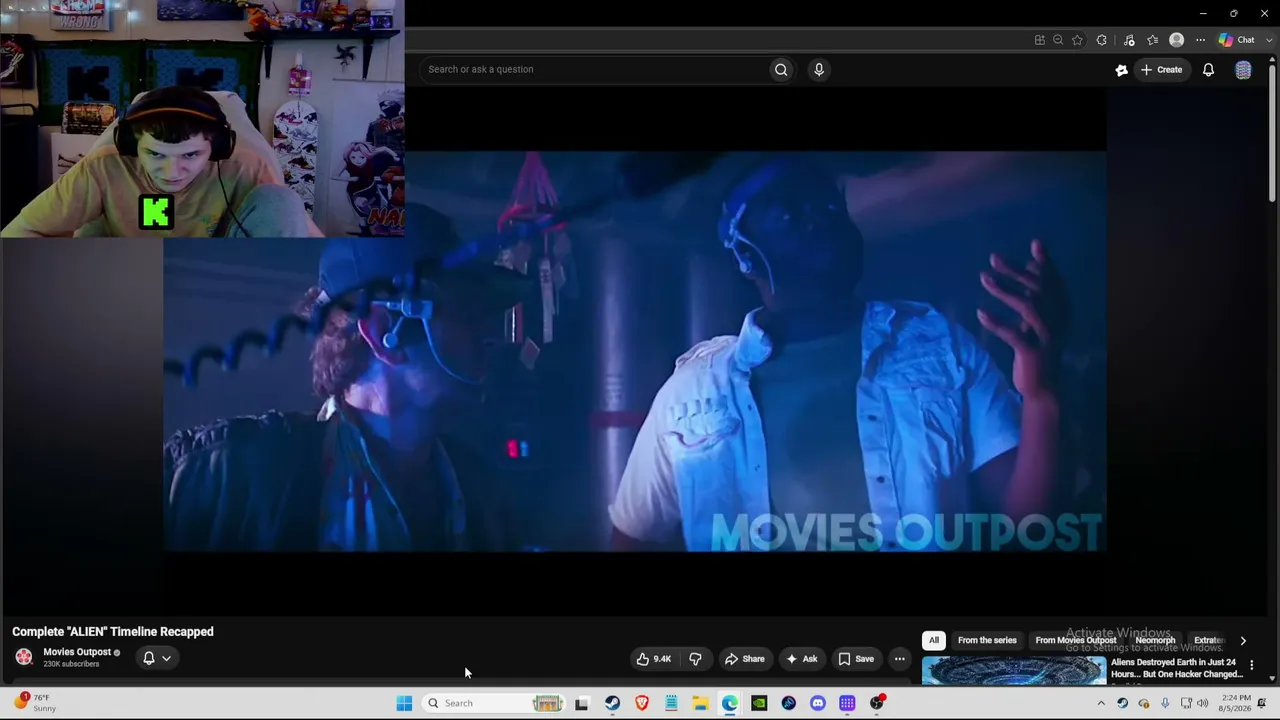1280x720 pixels.
Task: Open the subscription notification bell dropdown
Action: (x=157, y=658)
